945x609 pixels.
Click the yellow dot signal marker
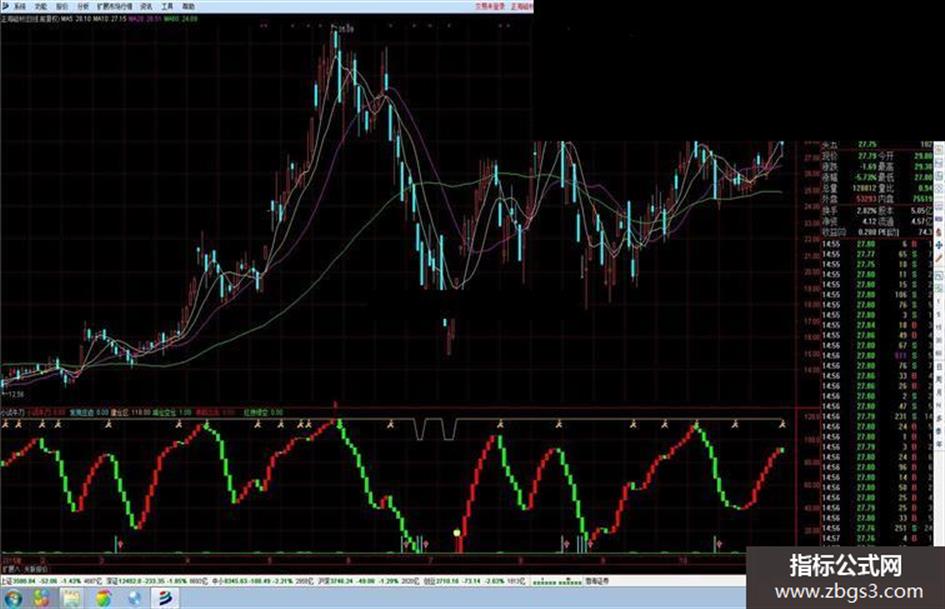[457, 532]
